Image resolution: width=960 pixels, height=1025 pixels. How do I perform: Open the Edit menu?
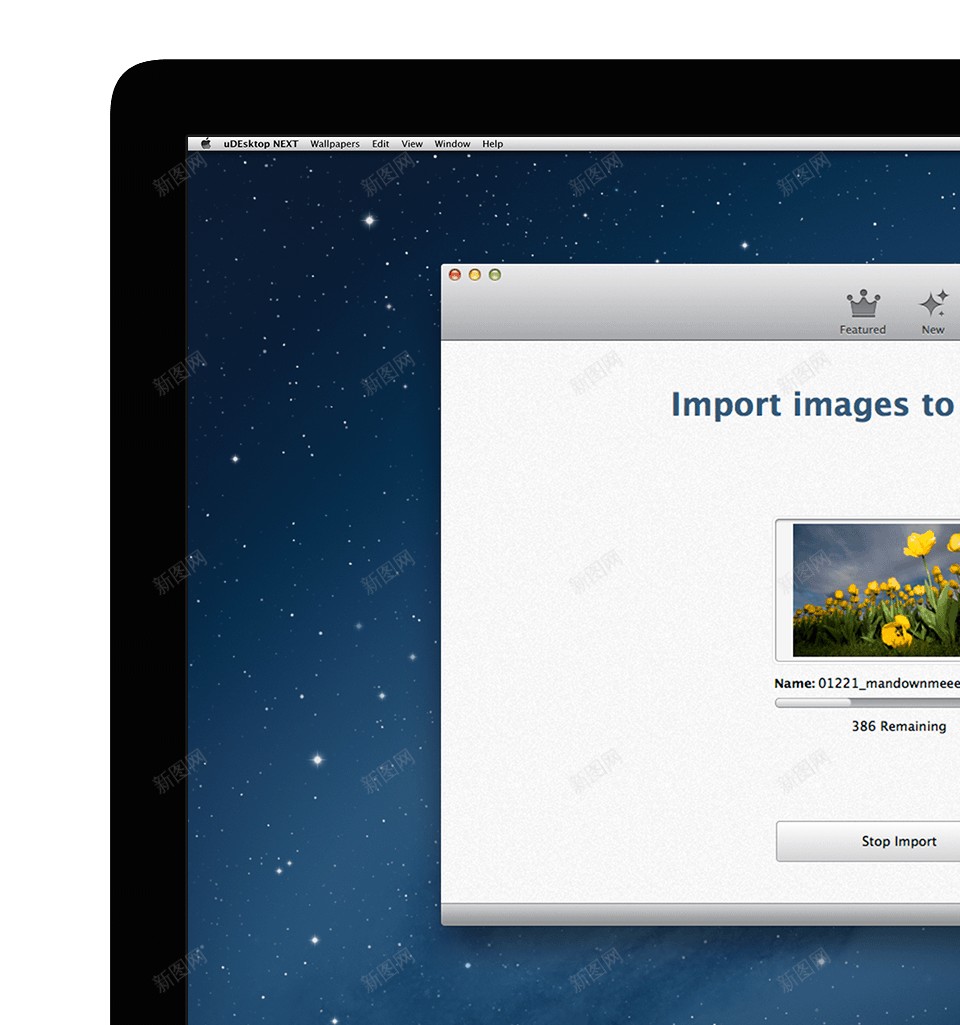click(380, 144)
